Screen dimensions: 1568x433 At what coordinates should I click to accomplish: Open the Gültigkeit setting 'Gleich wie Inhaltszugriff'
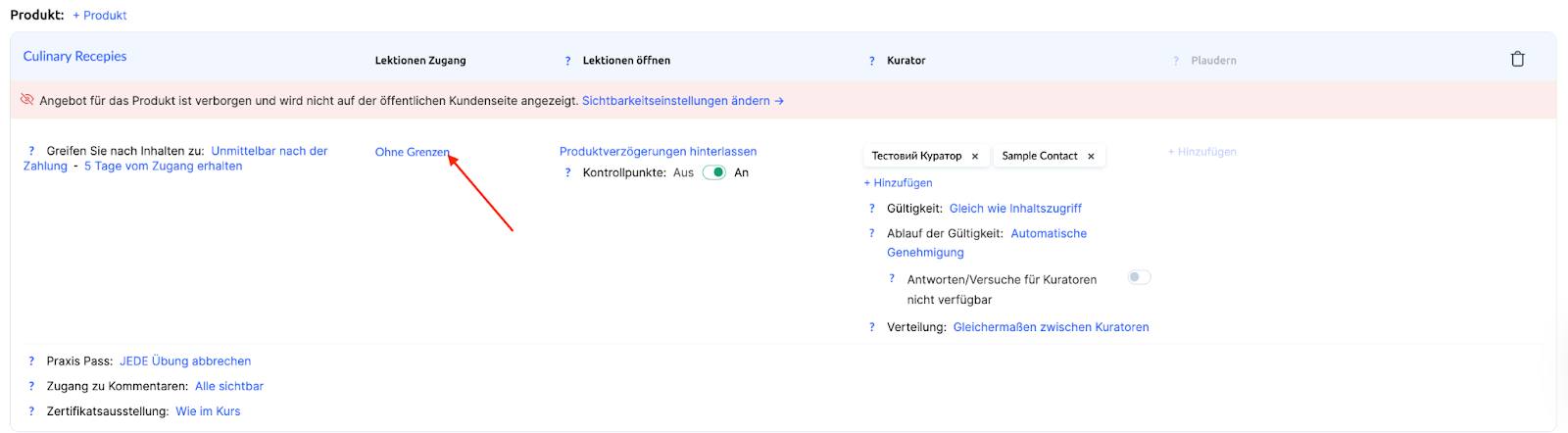(x=1015, y=209)
